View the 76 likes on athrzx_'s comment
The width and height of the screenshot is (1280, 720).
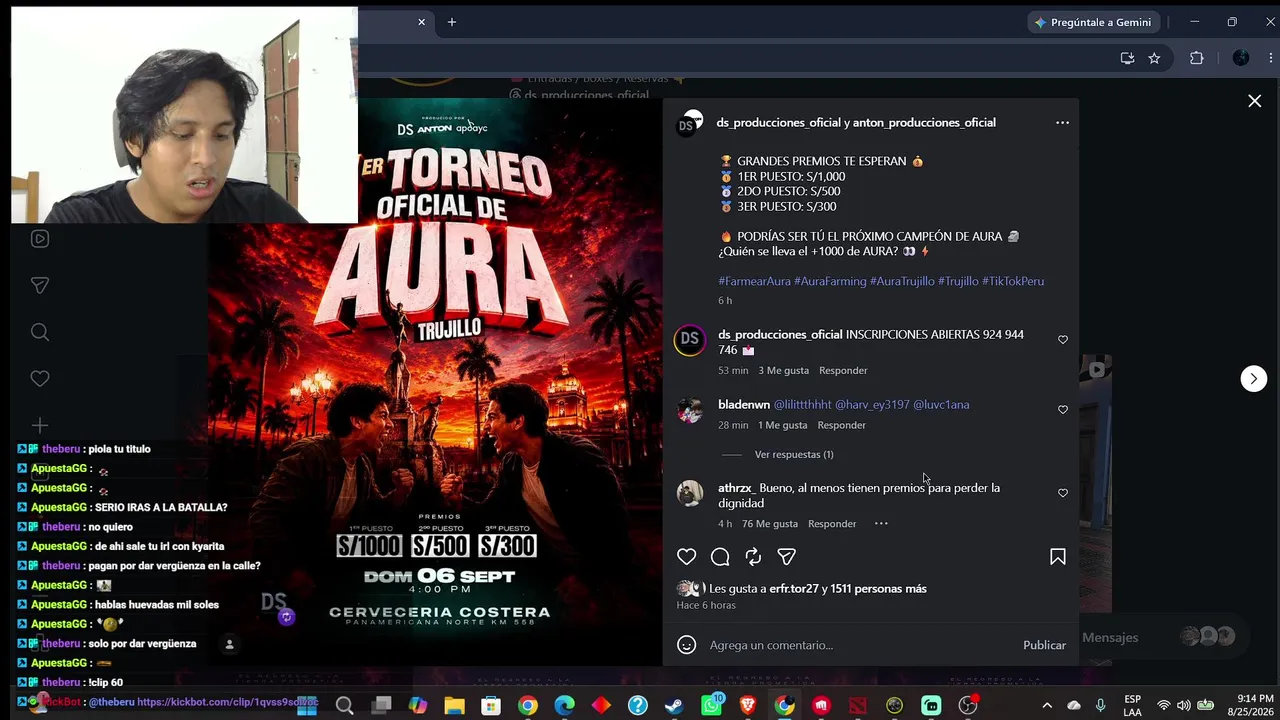coord(770,524)
